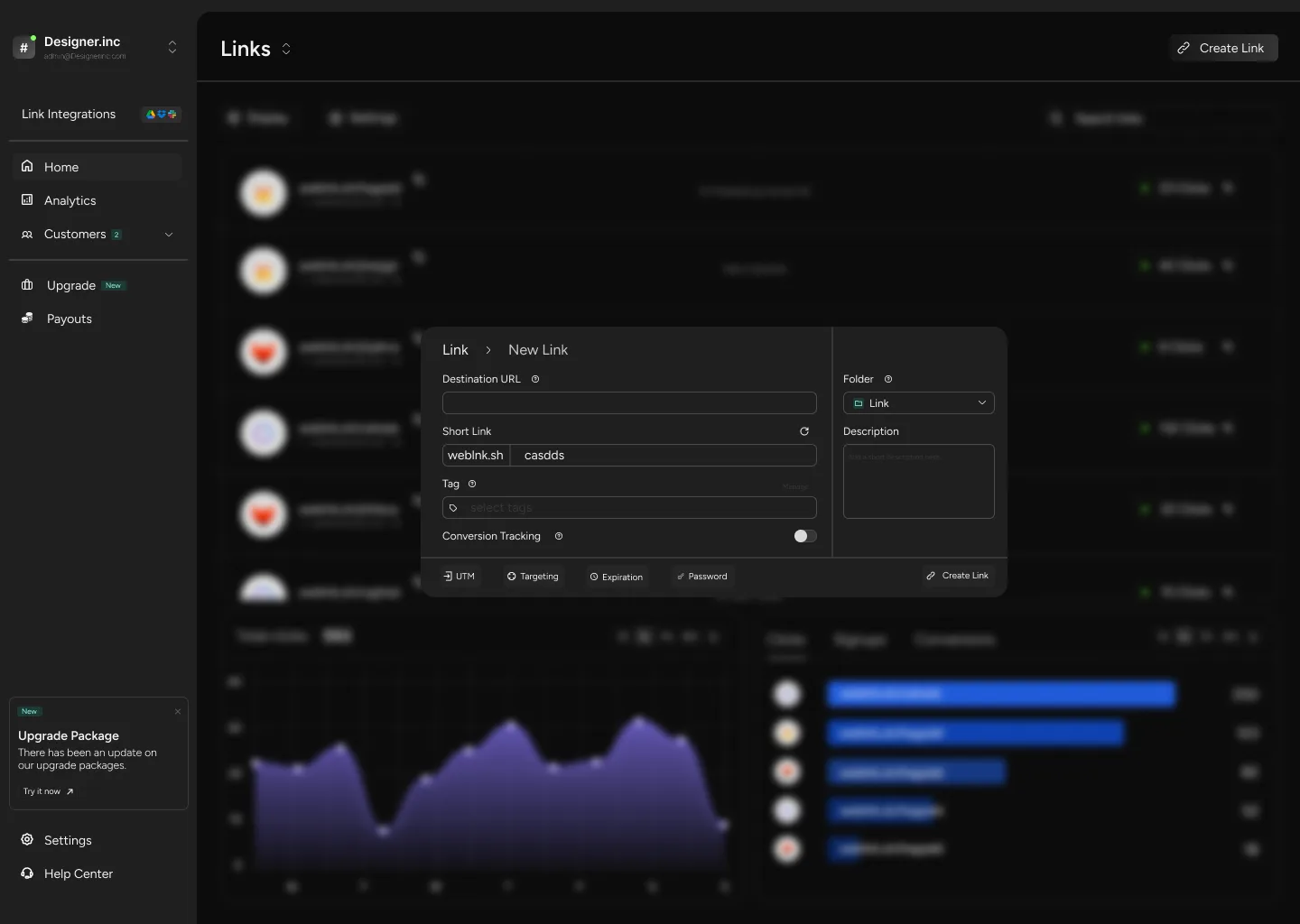This screenshot has height=924, width=1300.
Task: Click the Tag help info icon
Action: 472,484
